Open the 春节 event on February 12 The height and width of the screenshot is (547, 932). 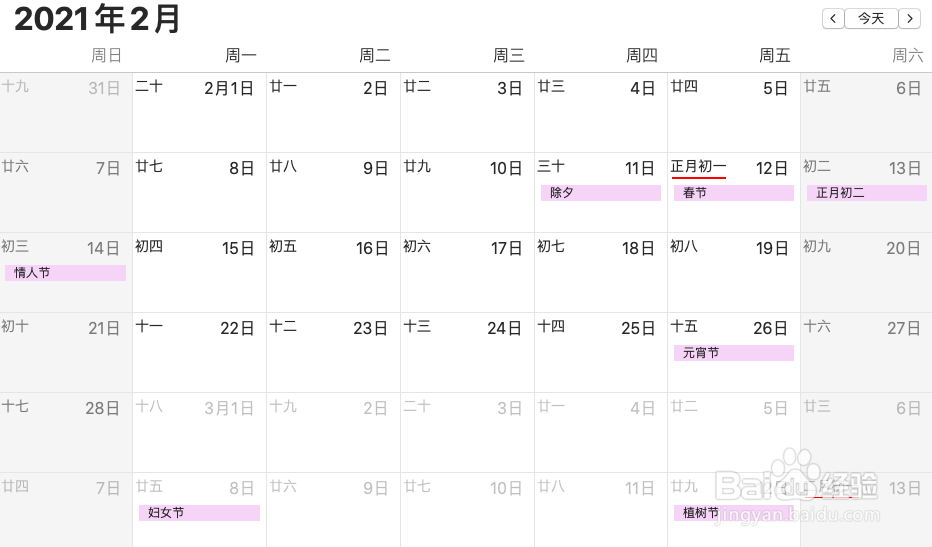[733, 193]
